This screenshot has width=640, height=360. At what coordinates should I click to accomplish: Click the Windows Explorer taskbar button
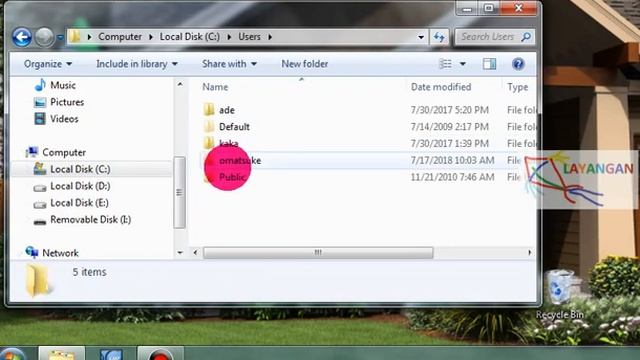62,353
